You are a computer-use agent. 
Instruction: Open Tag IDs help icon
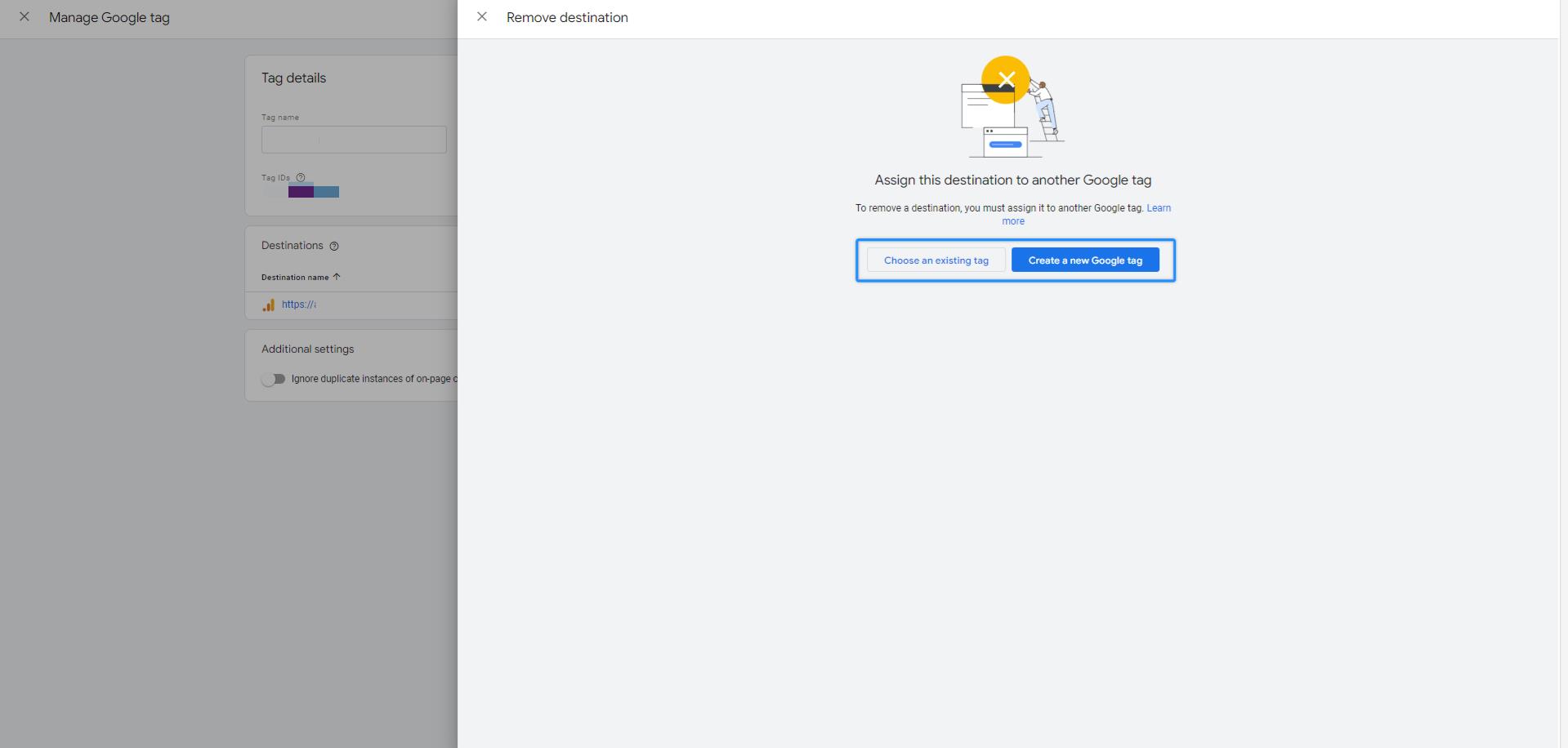[x=301, y=177]
